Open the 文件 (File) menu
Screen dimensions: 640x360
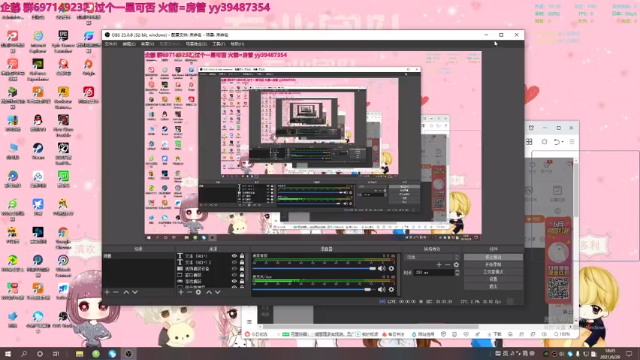coord(111,44)
